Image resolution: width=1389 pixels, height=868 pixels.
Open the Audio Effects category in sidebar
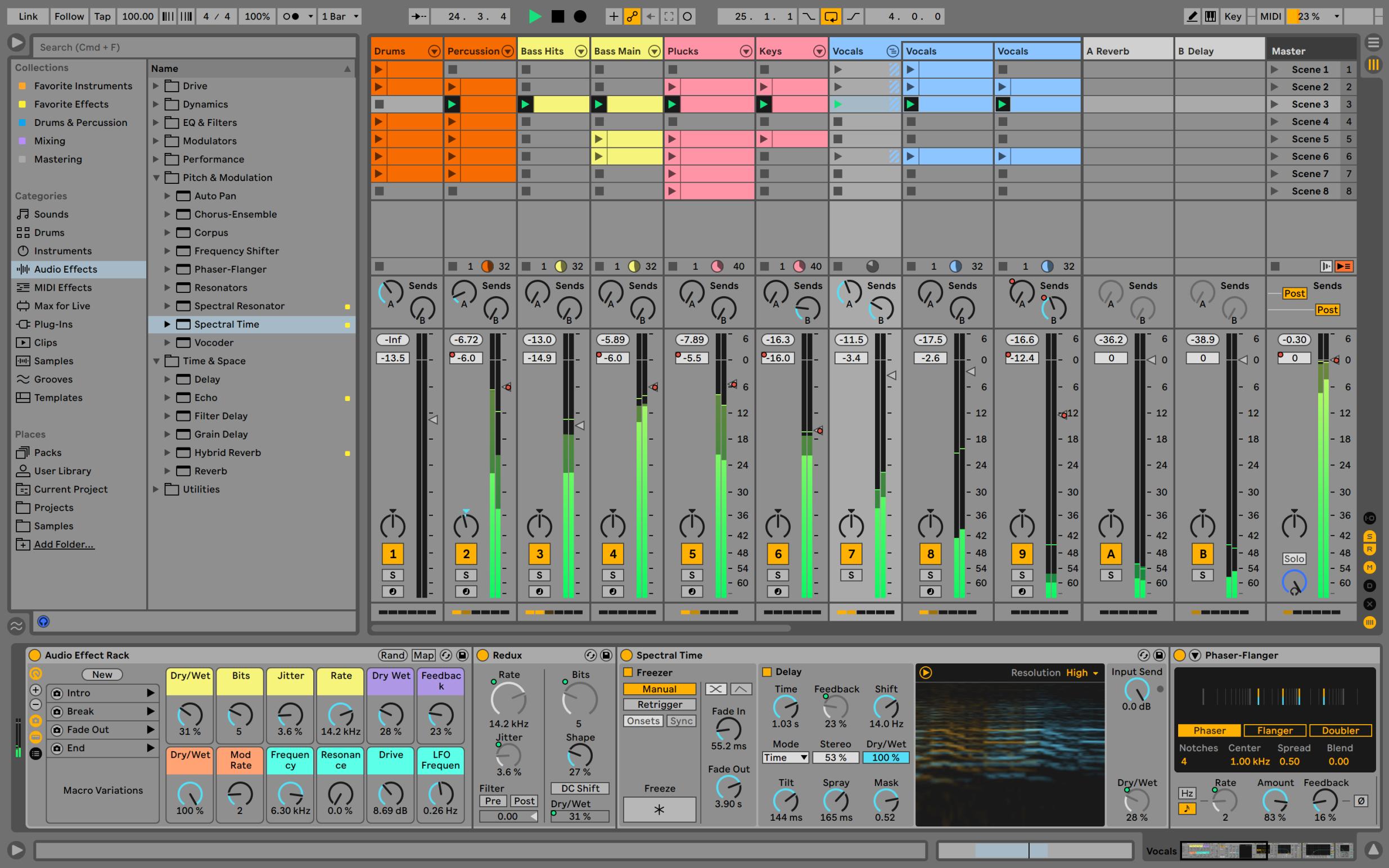(65, 269)
